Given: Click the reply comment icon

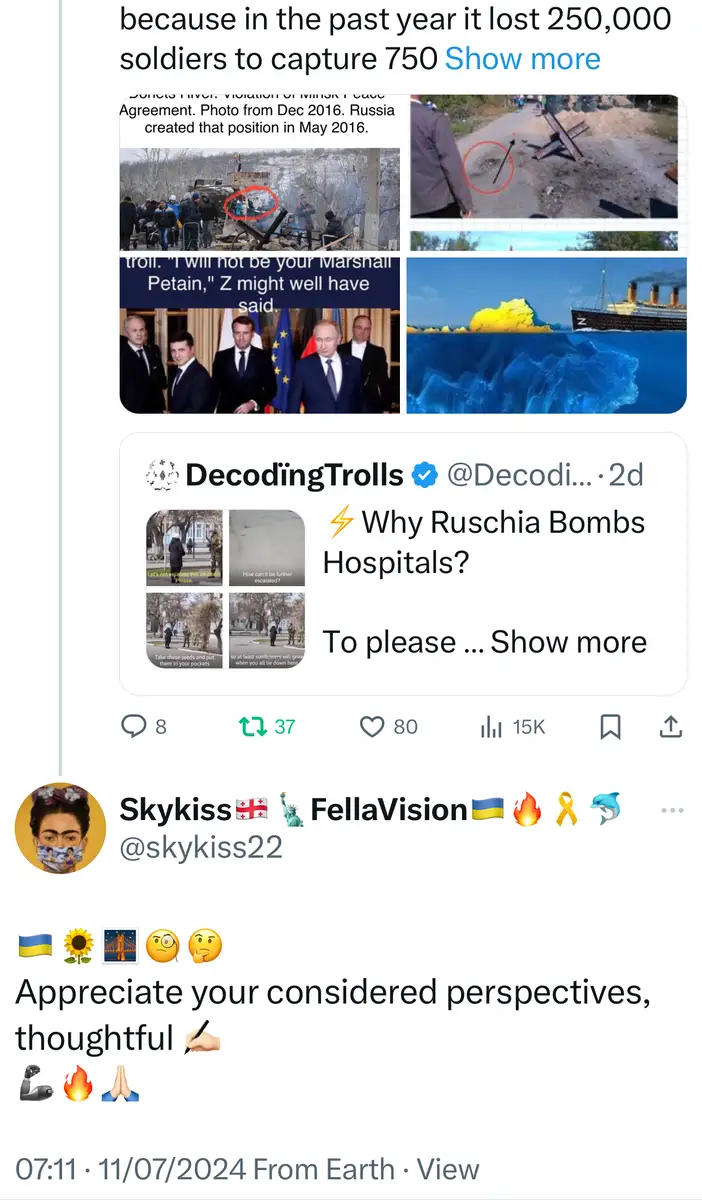Looking at the screenshot, I should (x=134, y=726).
